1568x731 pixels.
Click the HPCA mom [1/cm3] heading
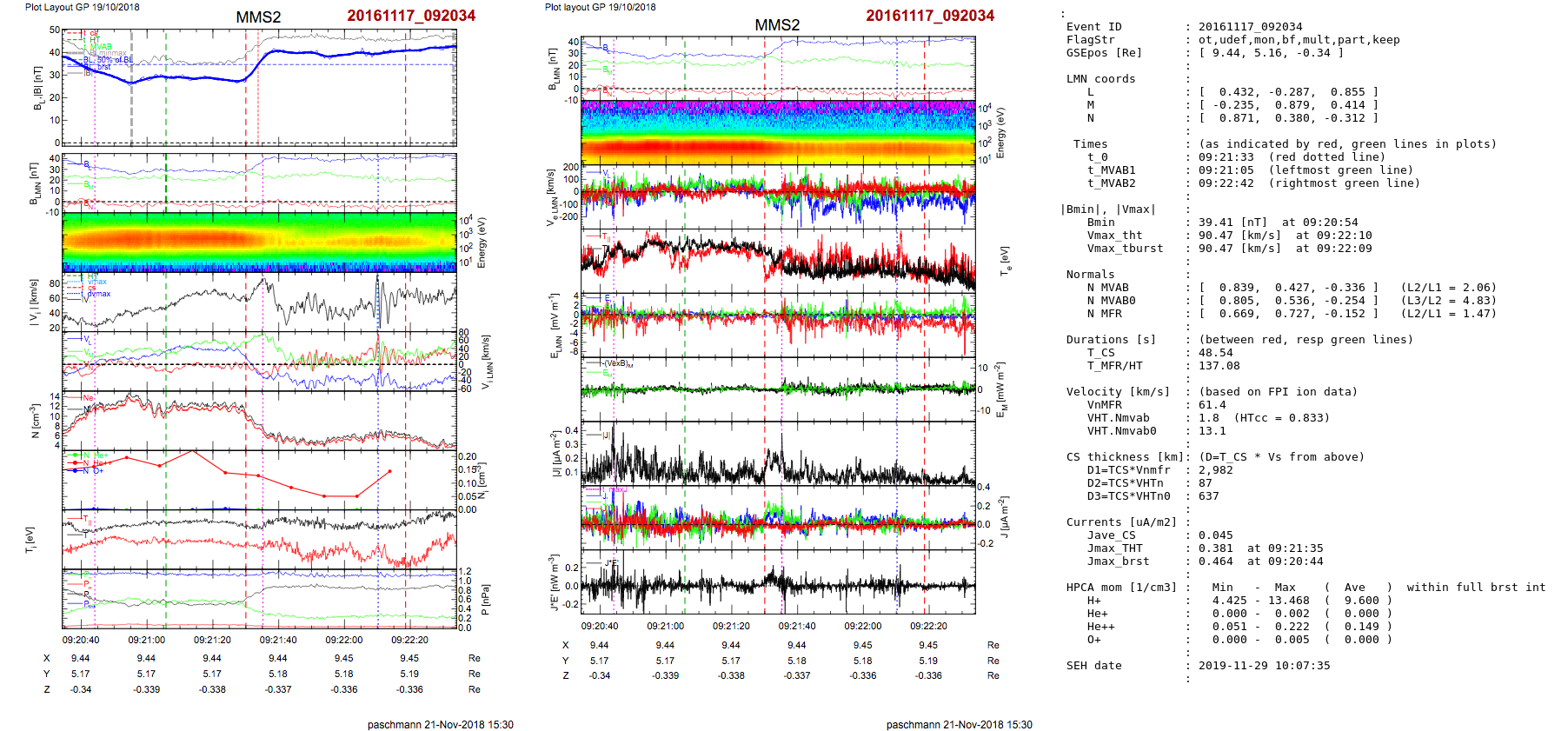(1121, 588)
